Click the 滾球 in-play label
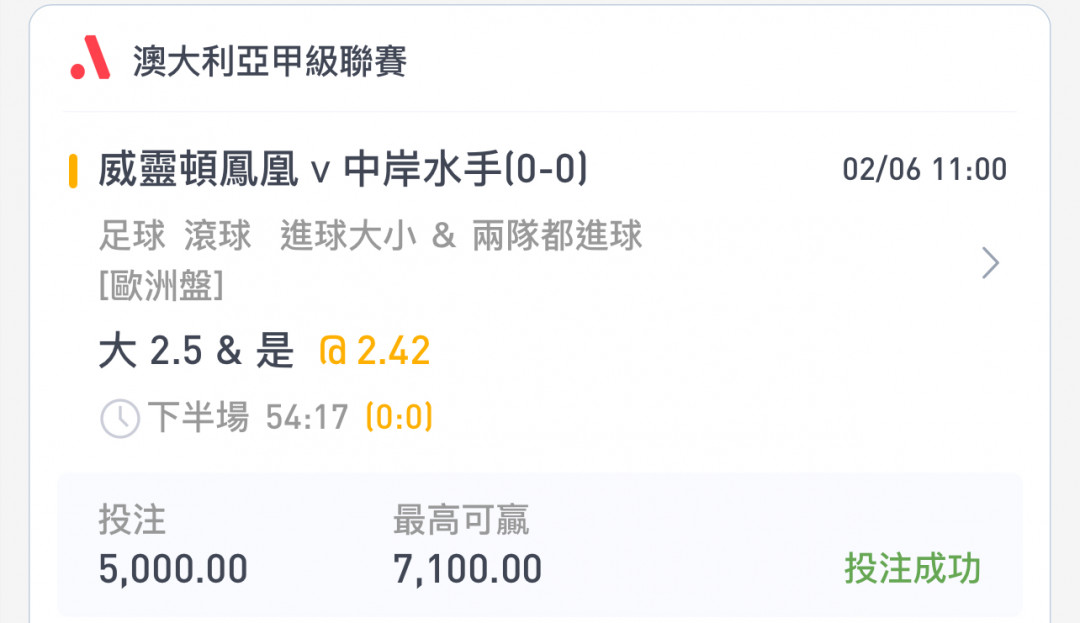This screenshot has height=623, width=1080. pos(218,235)
